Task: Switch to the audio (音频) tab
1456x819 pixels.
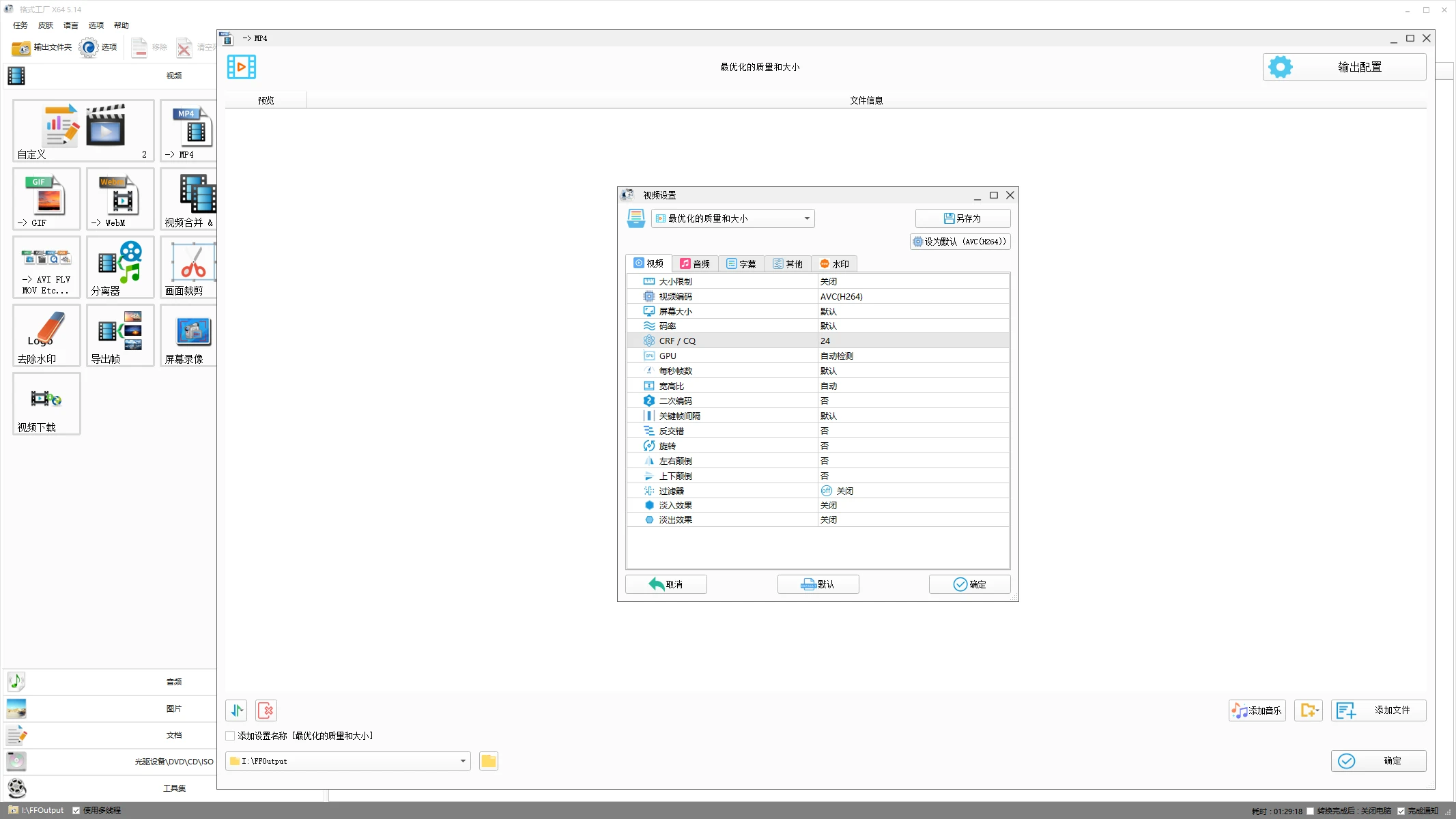Action: 695,263
